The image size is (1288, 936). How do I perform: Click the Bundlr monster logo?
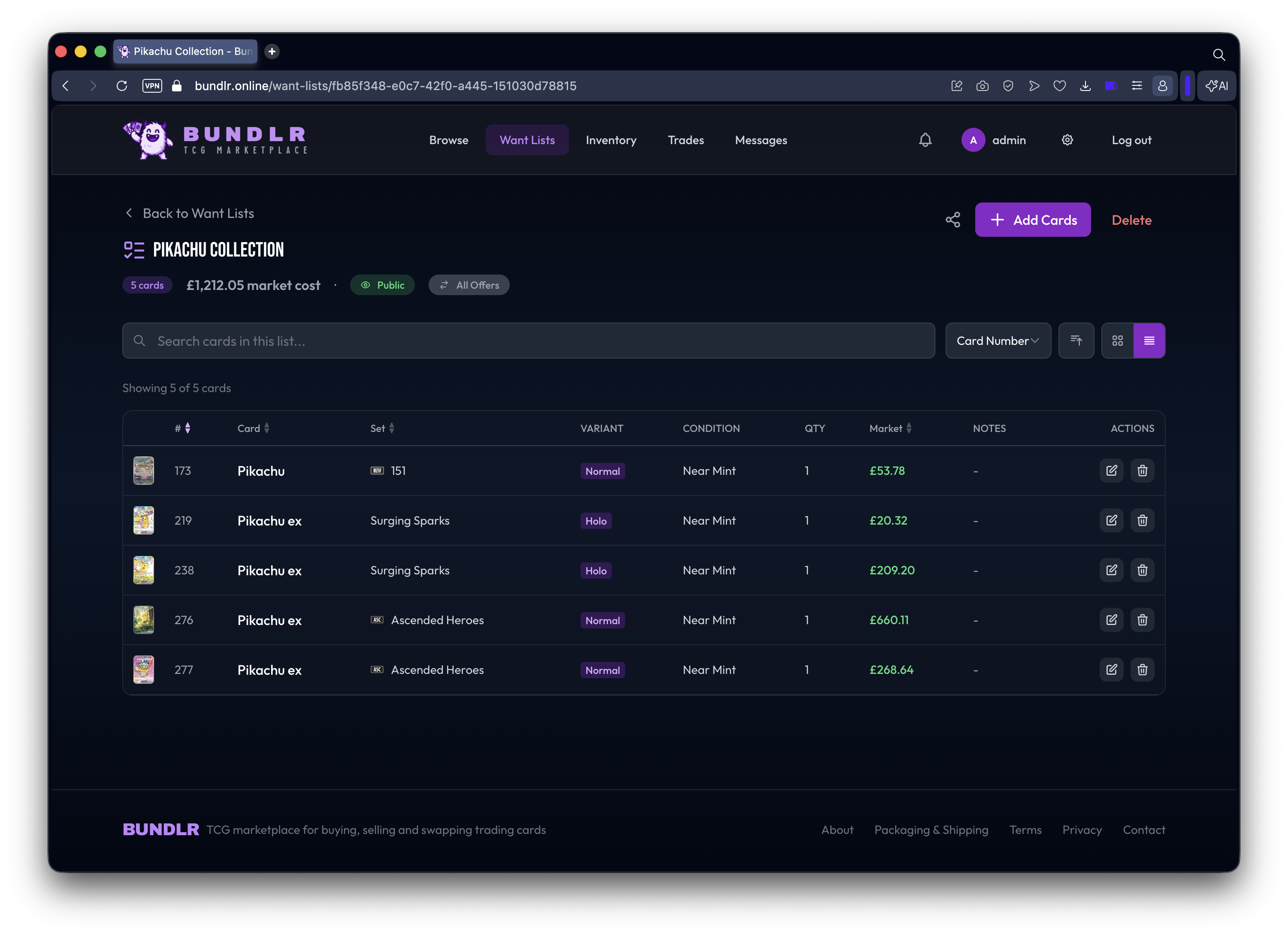[148, 140]
